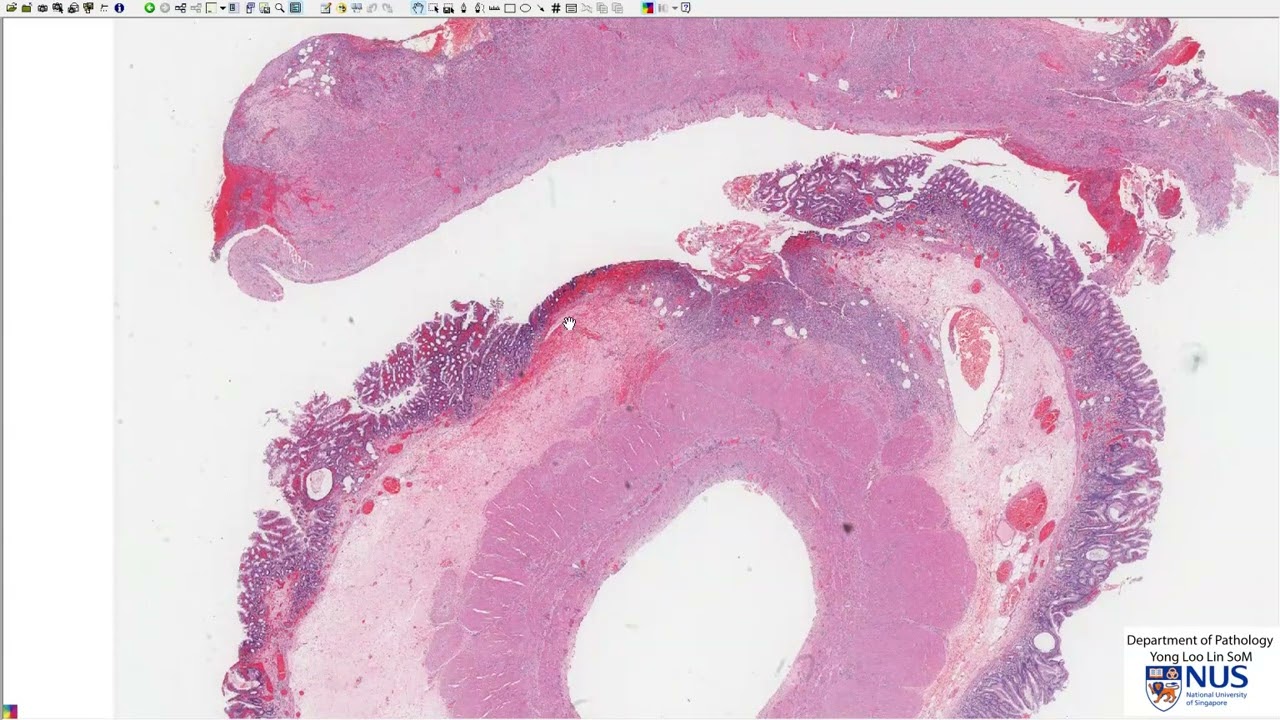The height and width of the screenshot is (720, 1280).
Task: Select the hand pan tool
Action: [418, 8]
